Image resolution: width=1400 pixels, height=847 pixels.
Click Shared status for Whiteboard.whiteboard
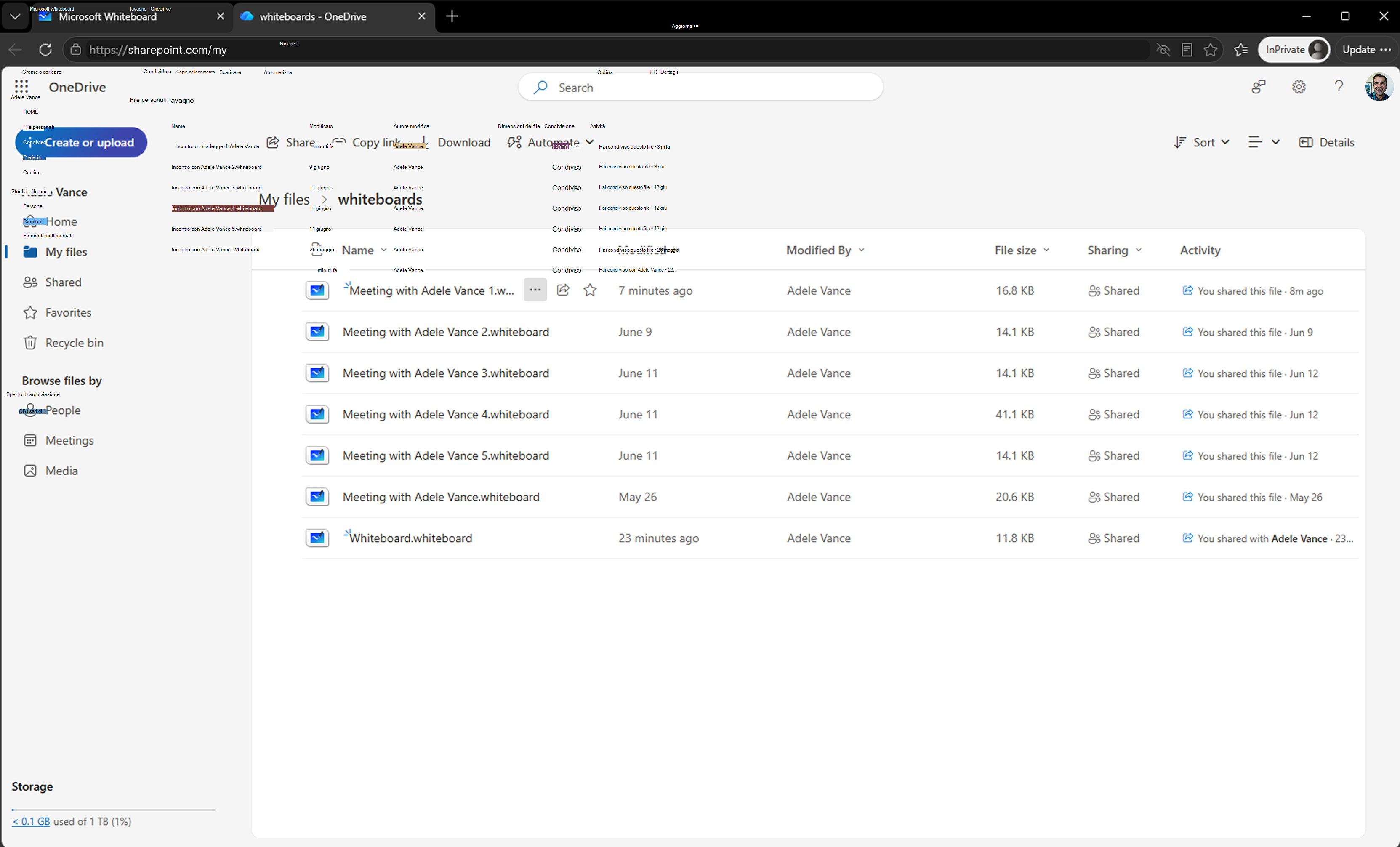(x=1114, y=538)
